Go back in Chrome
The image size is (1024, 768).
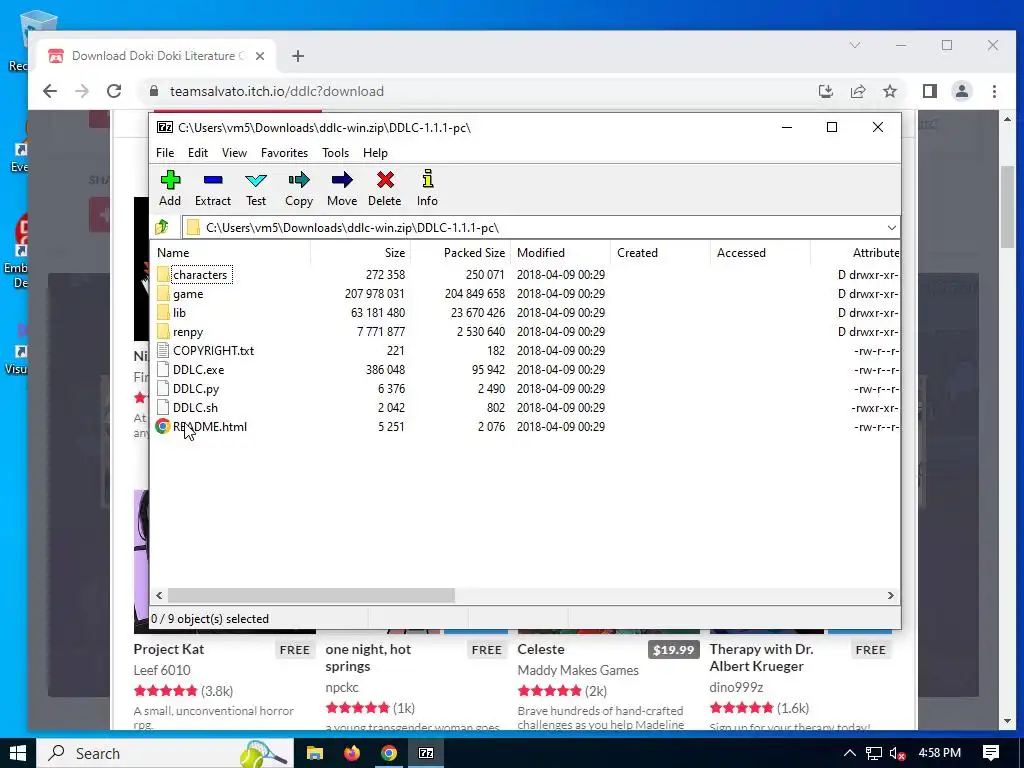click(50, 91)
